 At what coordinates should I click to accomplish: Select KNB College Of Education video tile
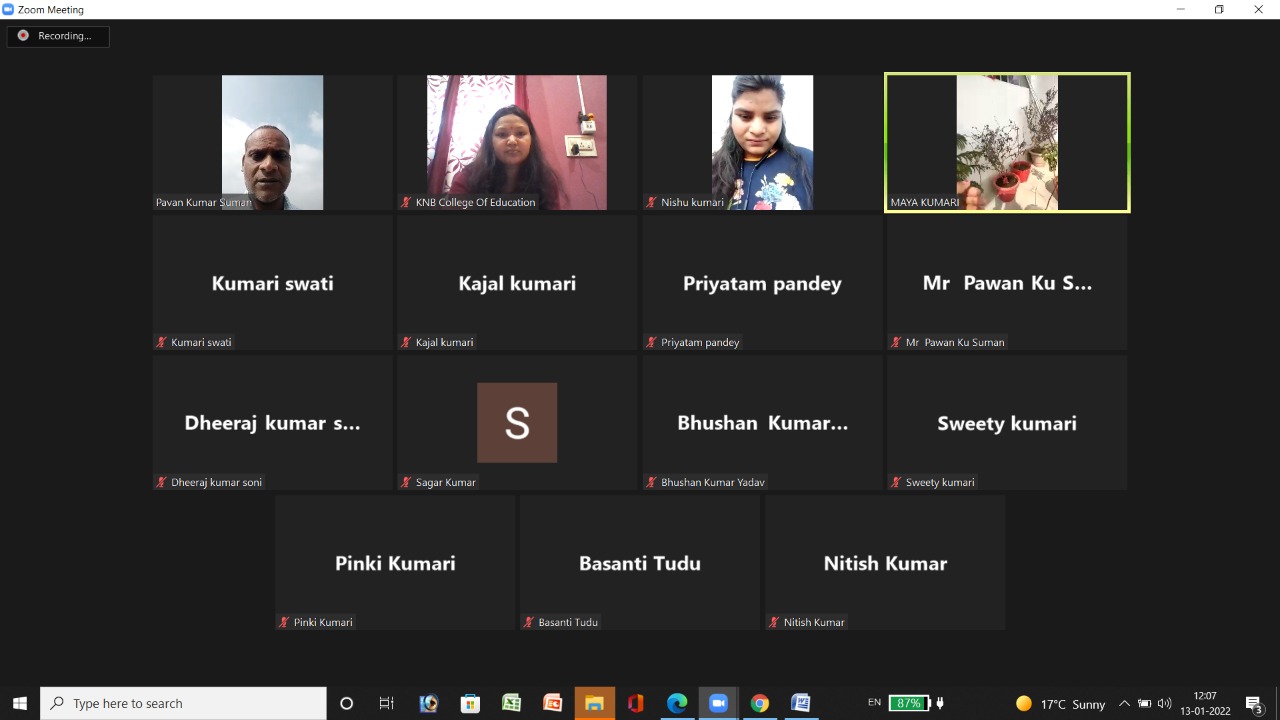tap(517, 142)
